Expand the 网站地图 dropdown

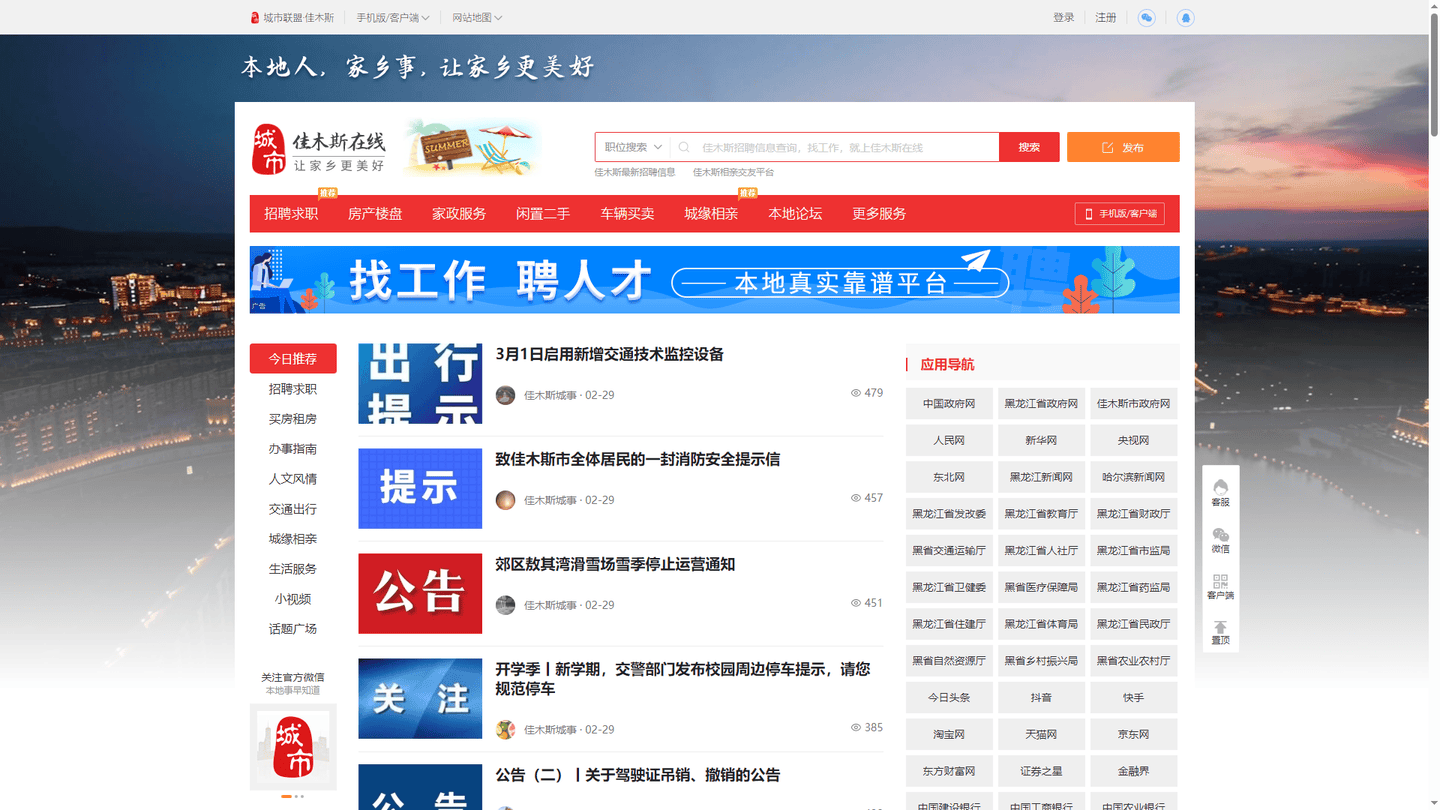point(477,18)
